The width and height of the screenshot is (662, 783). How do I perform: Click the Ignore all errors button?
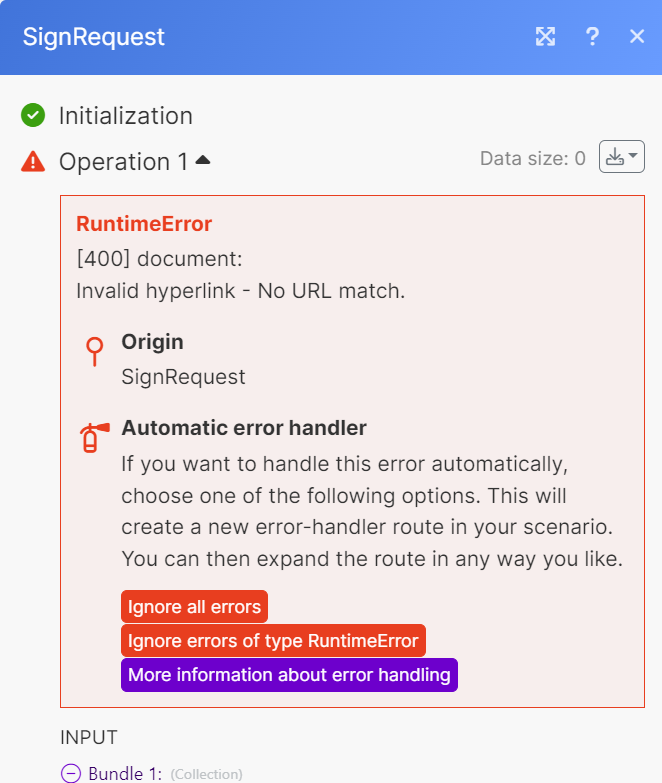pos(194,607)
